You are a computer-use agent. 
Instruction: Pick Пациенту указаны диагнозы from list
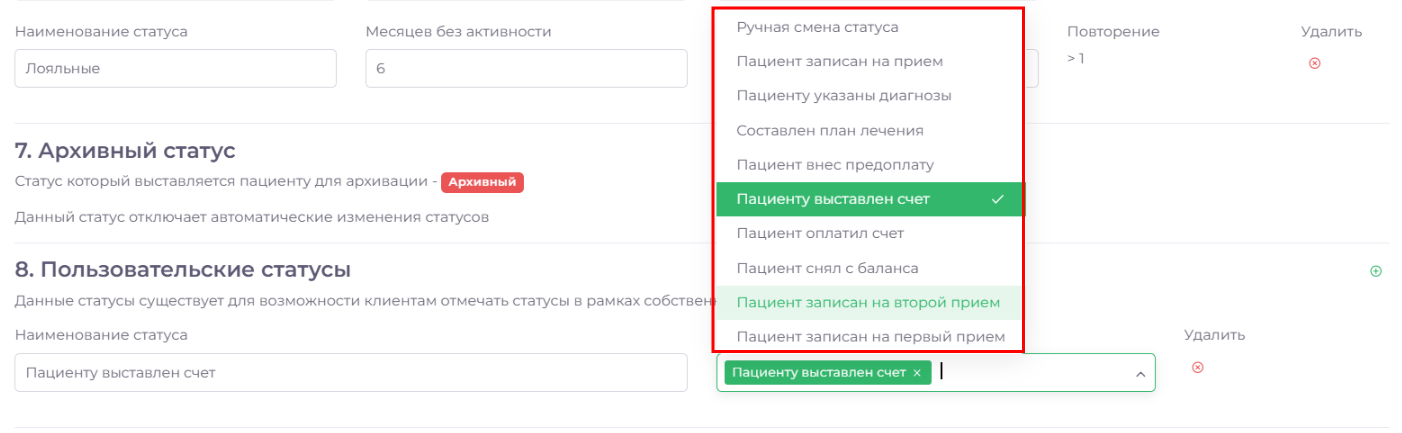869,95
